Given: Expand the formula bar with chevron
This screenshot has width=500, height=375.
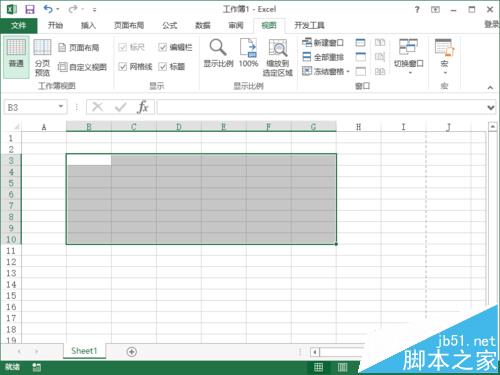Looking at the screenshot, I should point(490,108).
